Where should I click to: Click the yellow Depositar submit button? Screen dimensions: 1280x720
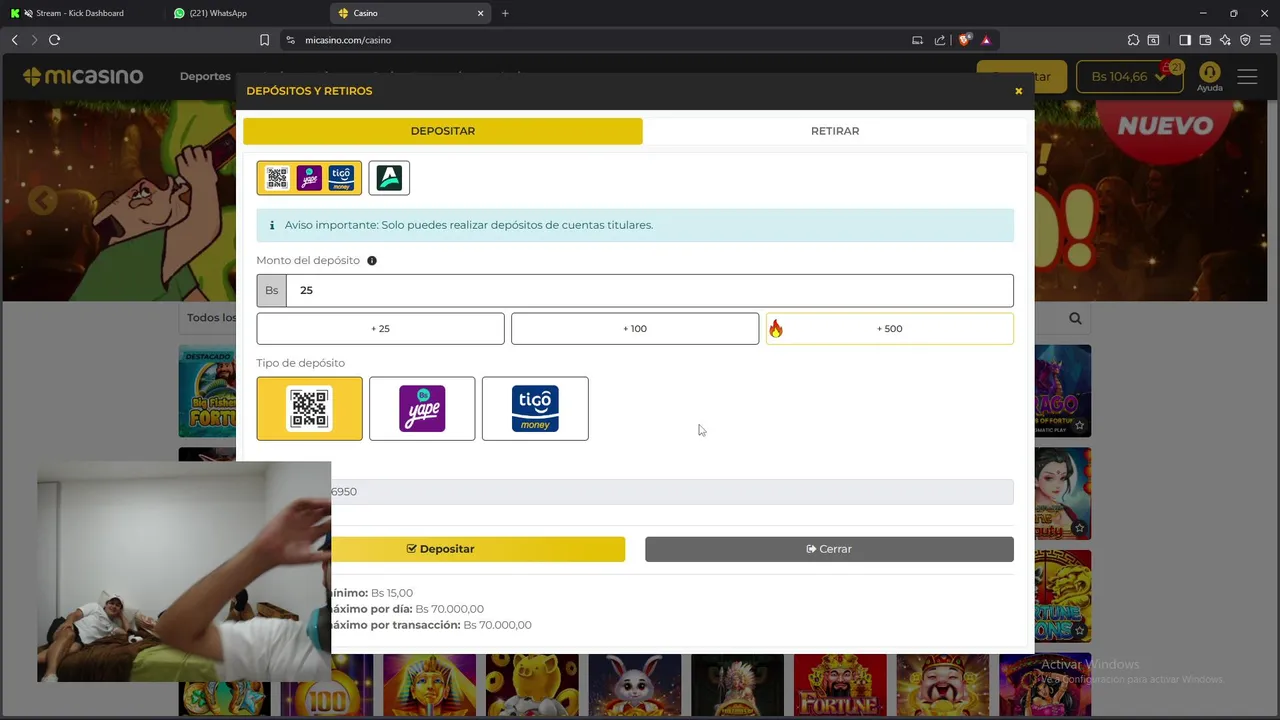[x=441, y=549]
